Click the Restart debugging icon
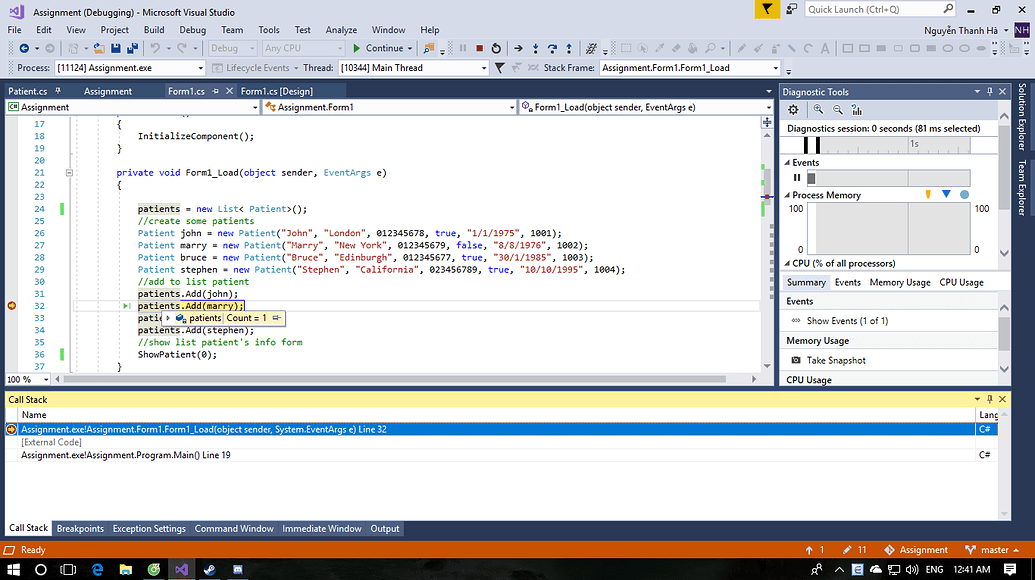 (x=497, y=47)
